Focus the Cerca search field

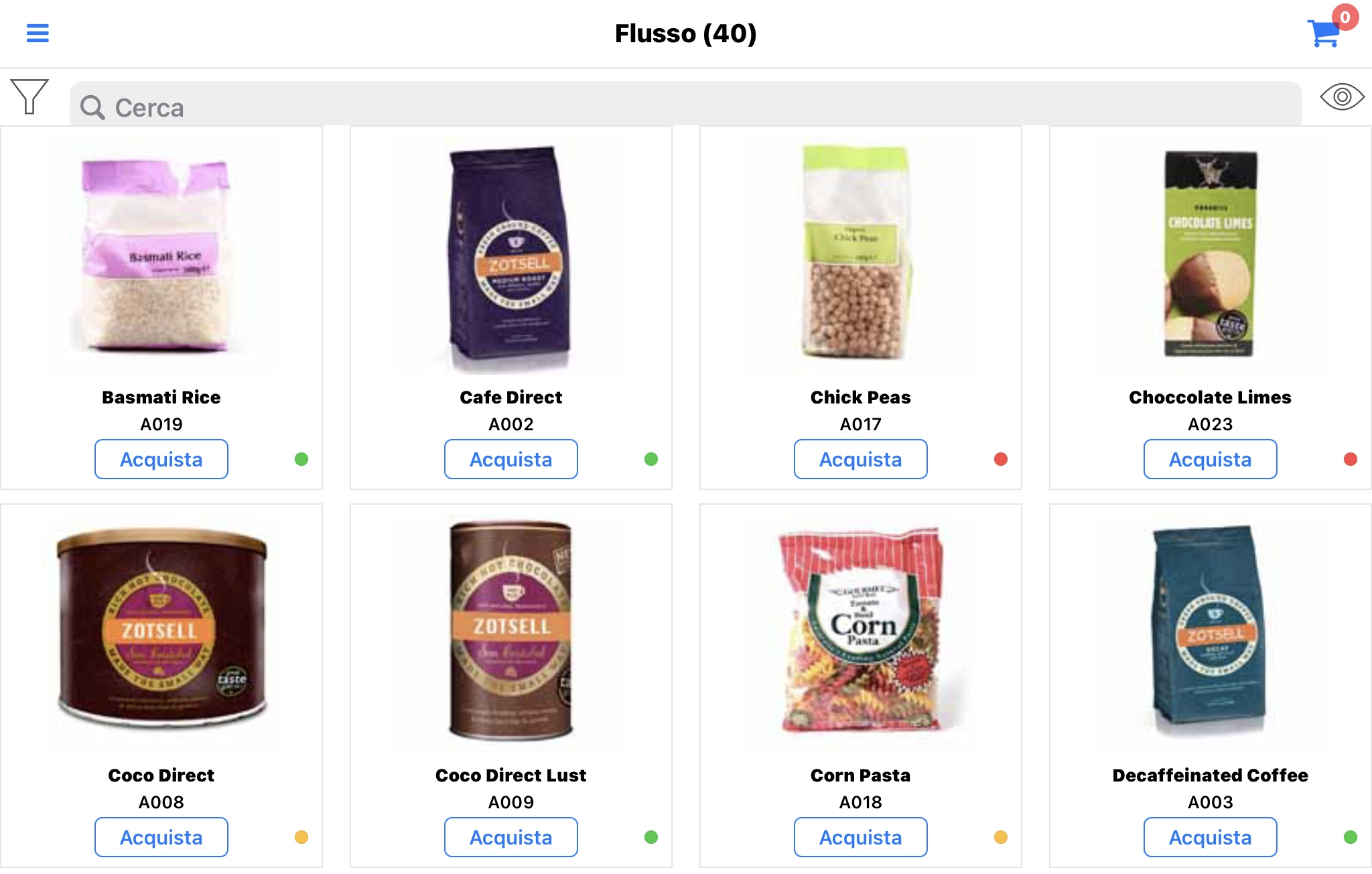click(x=686, y=106)
